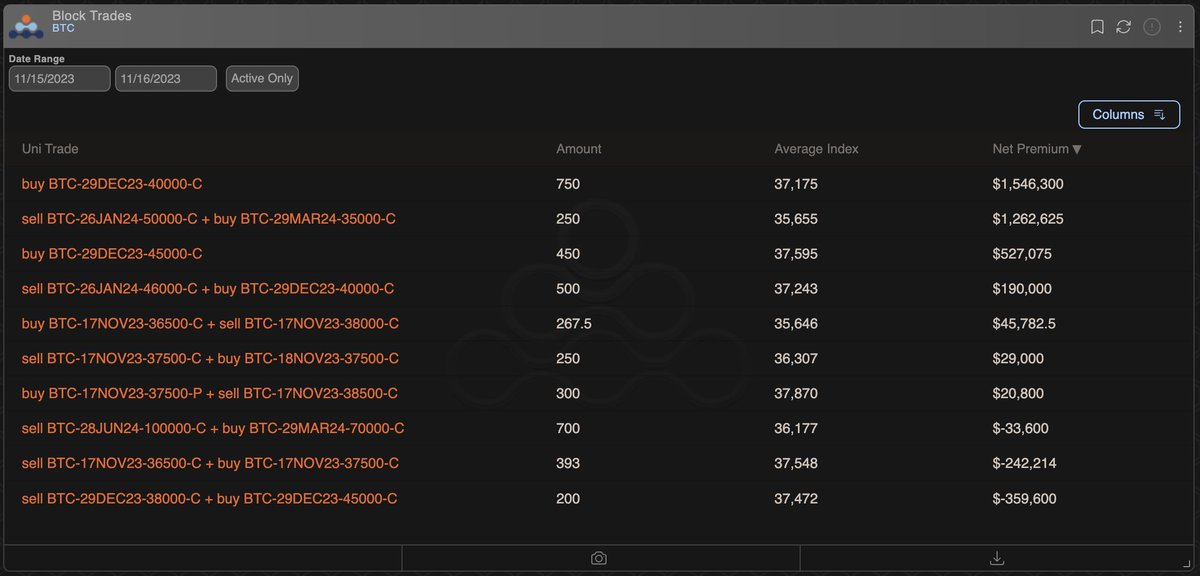Click the Block Trades title text
This screenshot has width=1200, height=576.
point(91,16)
